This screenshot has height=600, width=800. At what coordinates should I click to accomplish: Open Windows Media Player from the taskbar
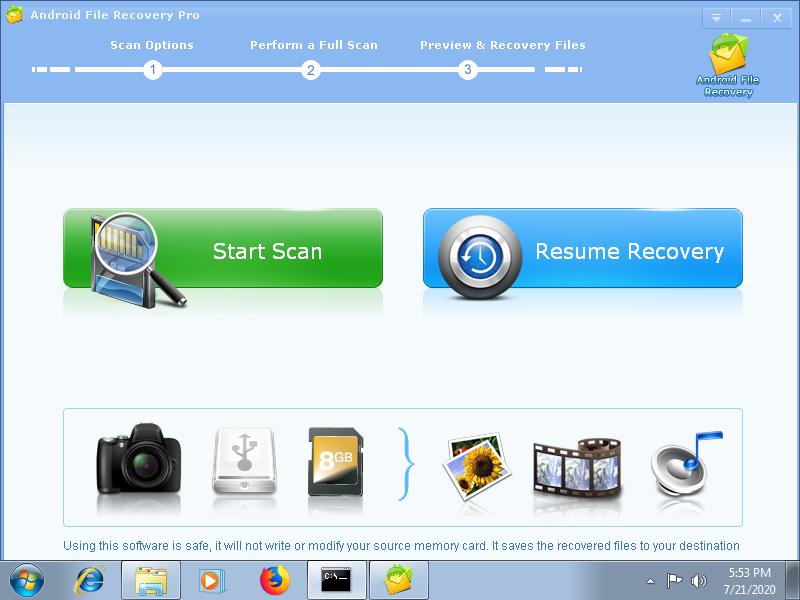[211, 580]
